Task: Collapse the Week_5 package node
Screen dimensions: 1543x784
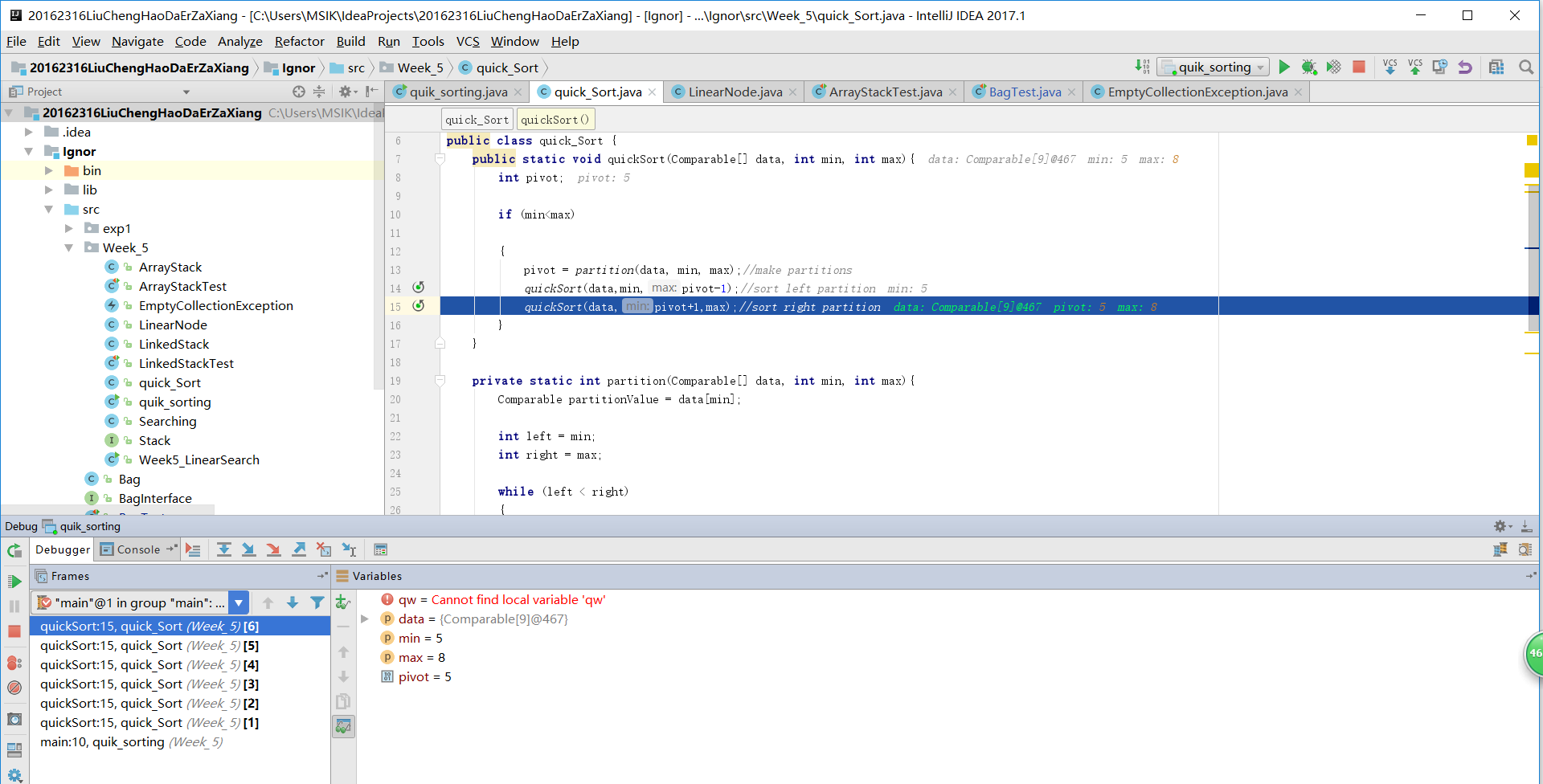Action: [69, 247]
